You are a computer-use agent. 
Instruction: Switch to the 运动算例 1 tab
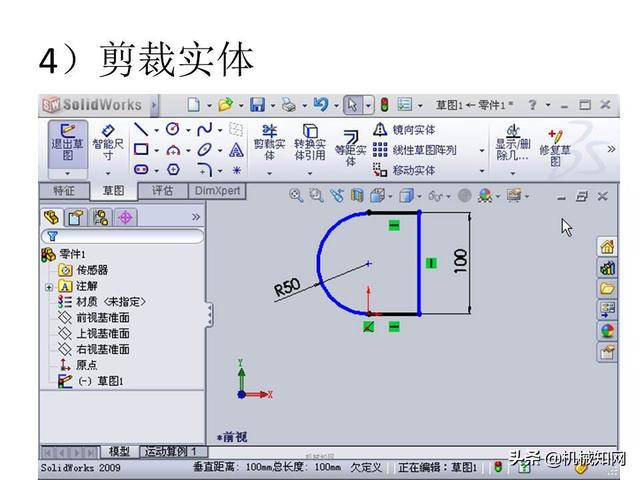tap(168, 451)
